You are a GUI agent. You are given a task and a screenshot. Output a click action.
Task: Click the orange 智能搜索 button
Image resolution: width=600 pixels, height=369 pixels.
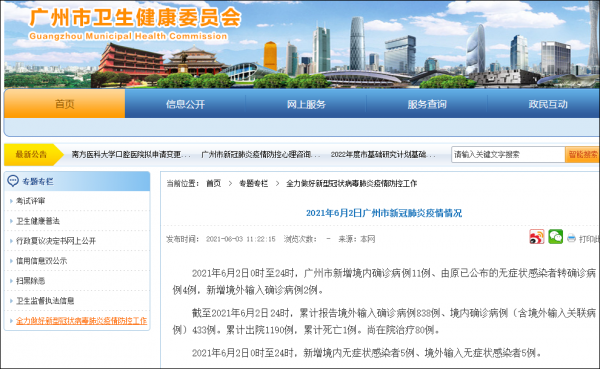(582, 155)
